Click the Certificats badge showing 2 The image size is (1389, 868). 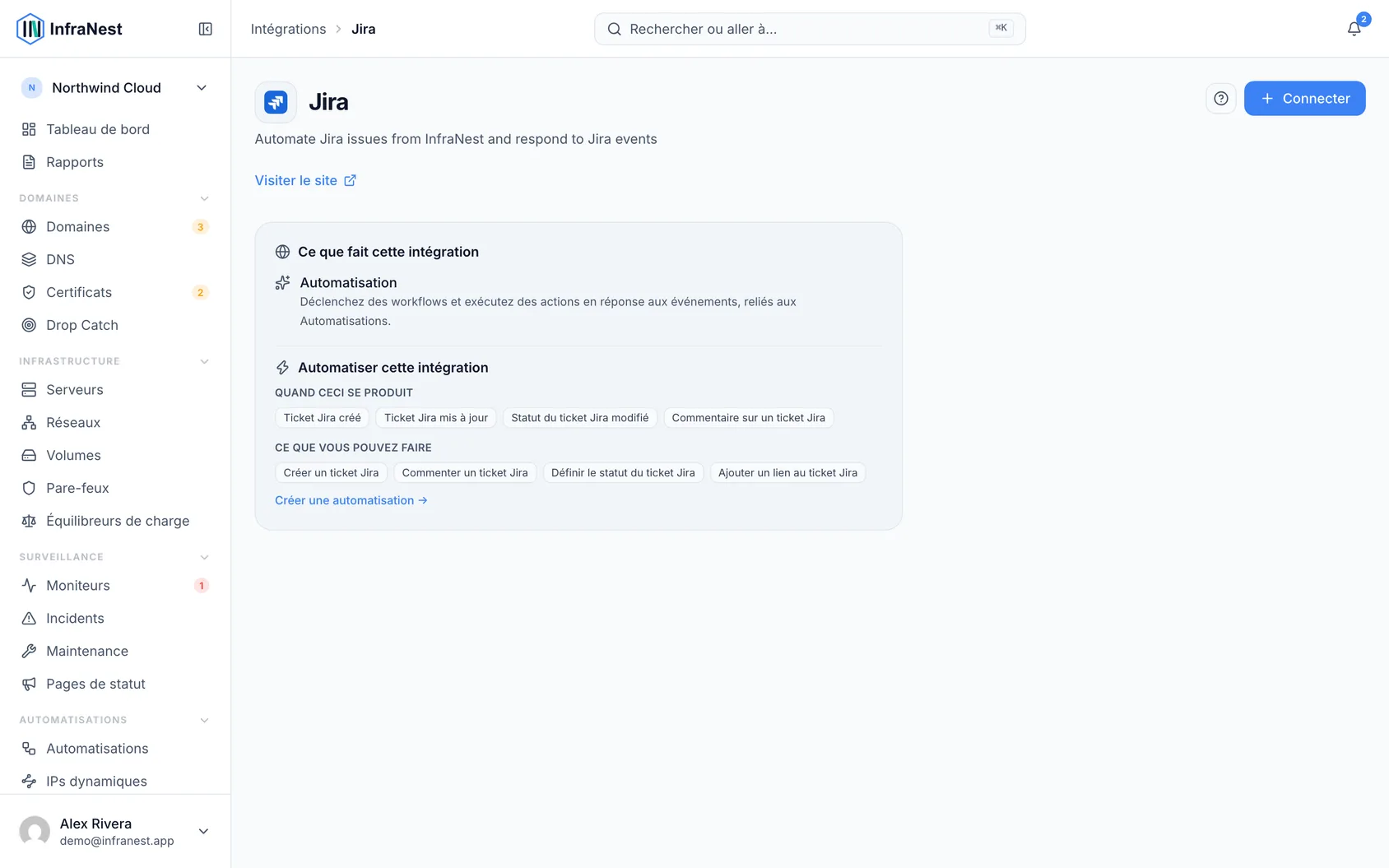point(200,293)
